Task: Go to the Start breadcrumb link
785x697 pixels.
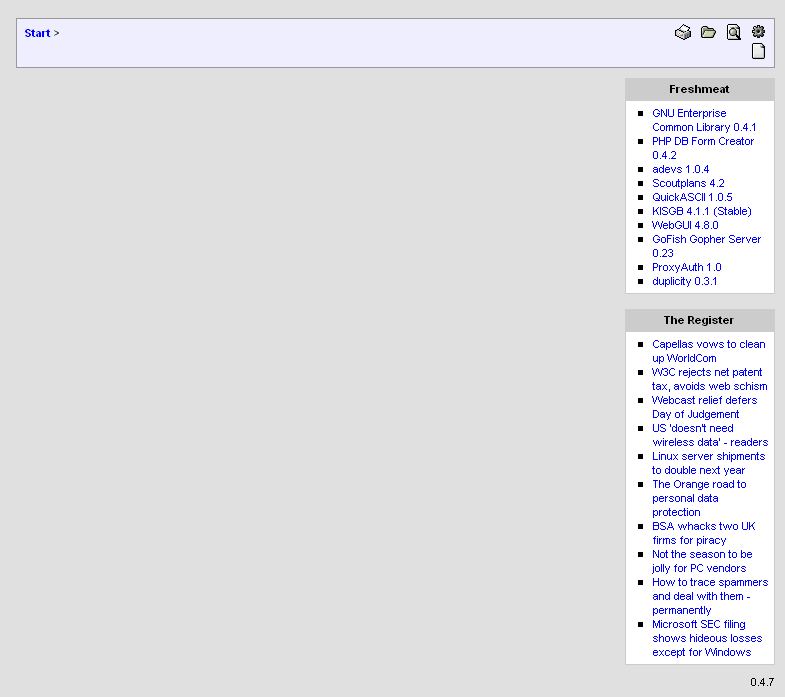Action: pyautogui.click(x=38, y=33)
